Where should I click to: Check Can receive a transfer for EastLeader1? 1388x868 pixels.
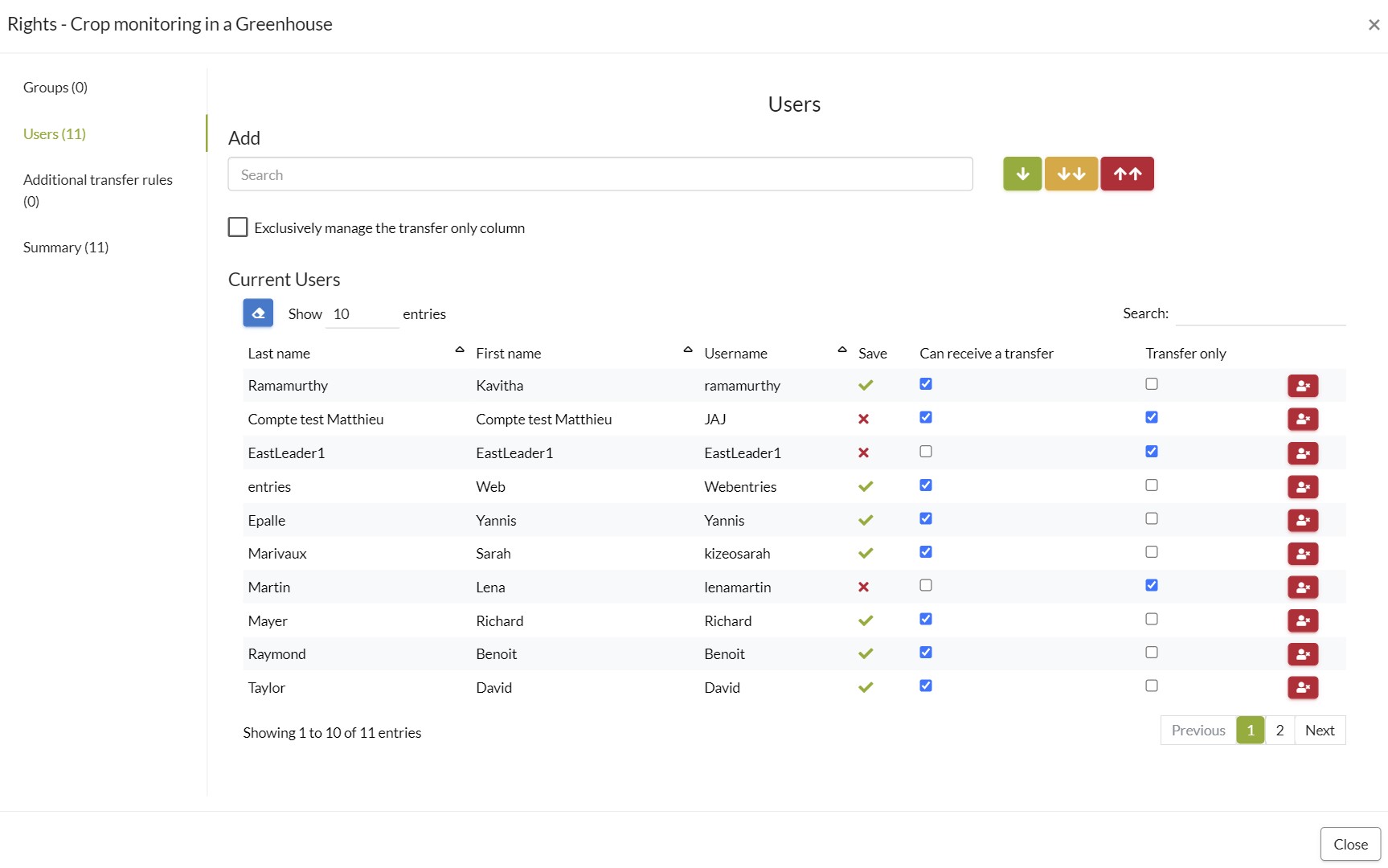tap(926, 452)
